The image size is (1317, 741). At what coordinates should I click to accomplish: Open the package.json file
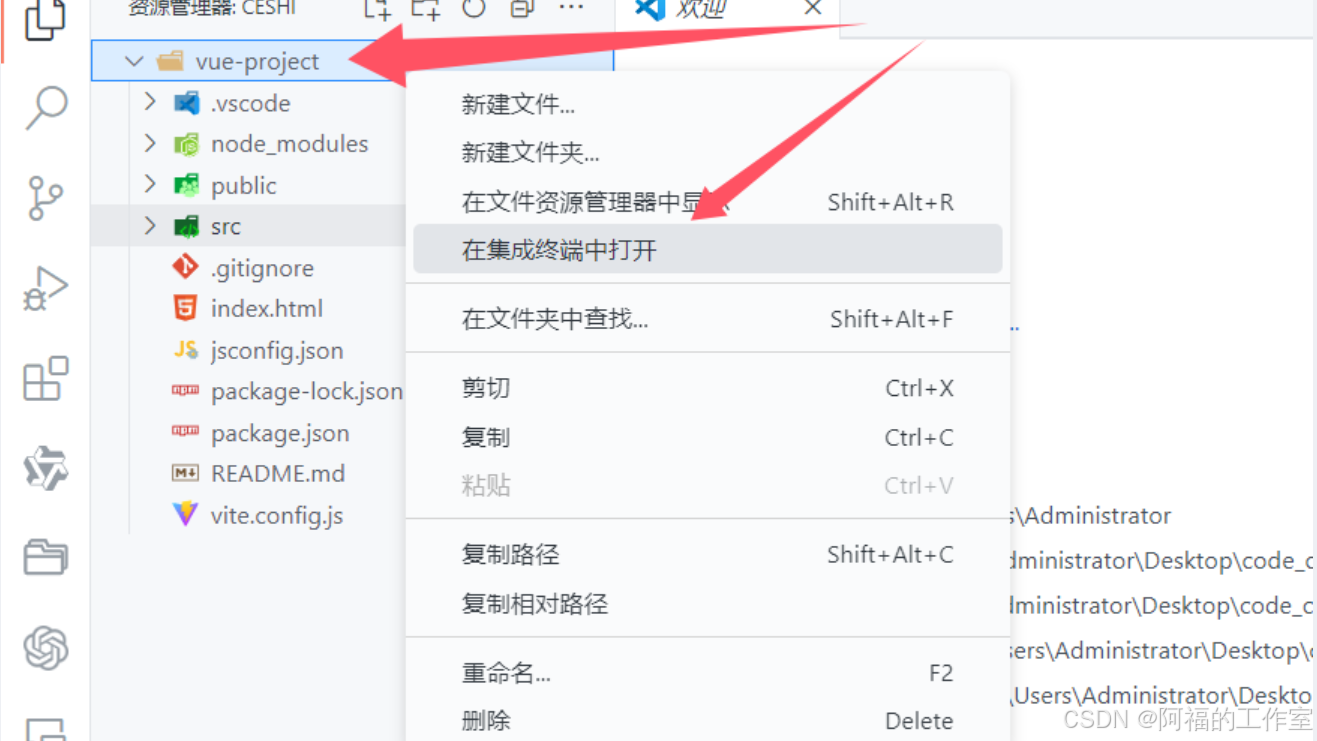(x=280, y=433)
